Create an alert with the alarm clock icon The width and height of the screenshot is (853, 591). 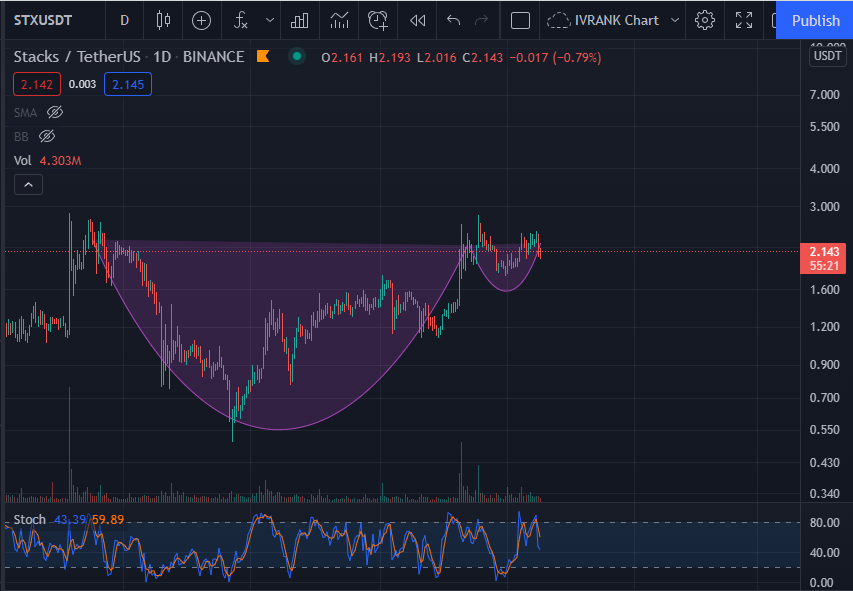(x=378, y=21)
